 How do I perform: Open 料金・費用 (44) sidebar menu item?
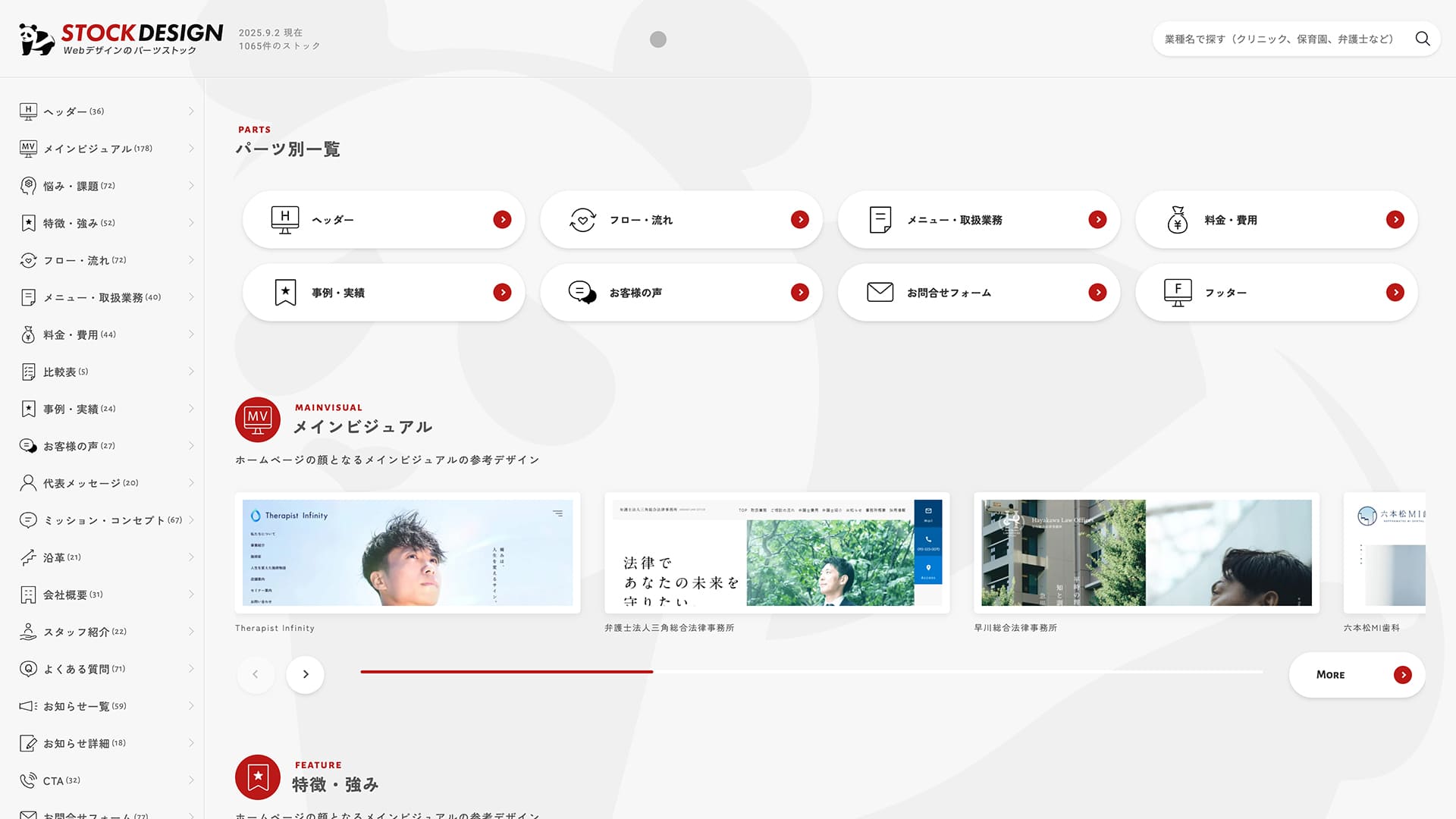[x=106, y=334]
